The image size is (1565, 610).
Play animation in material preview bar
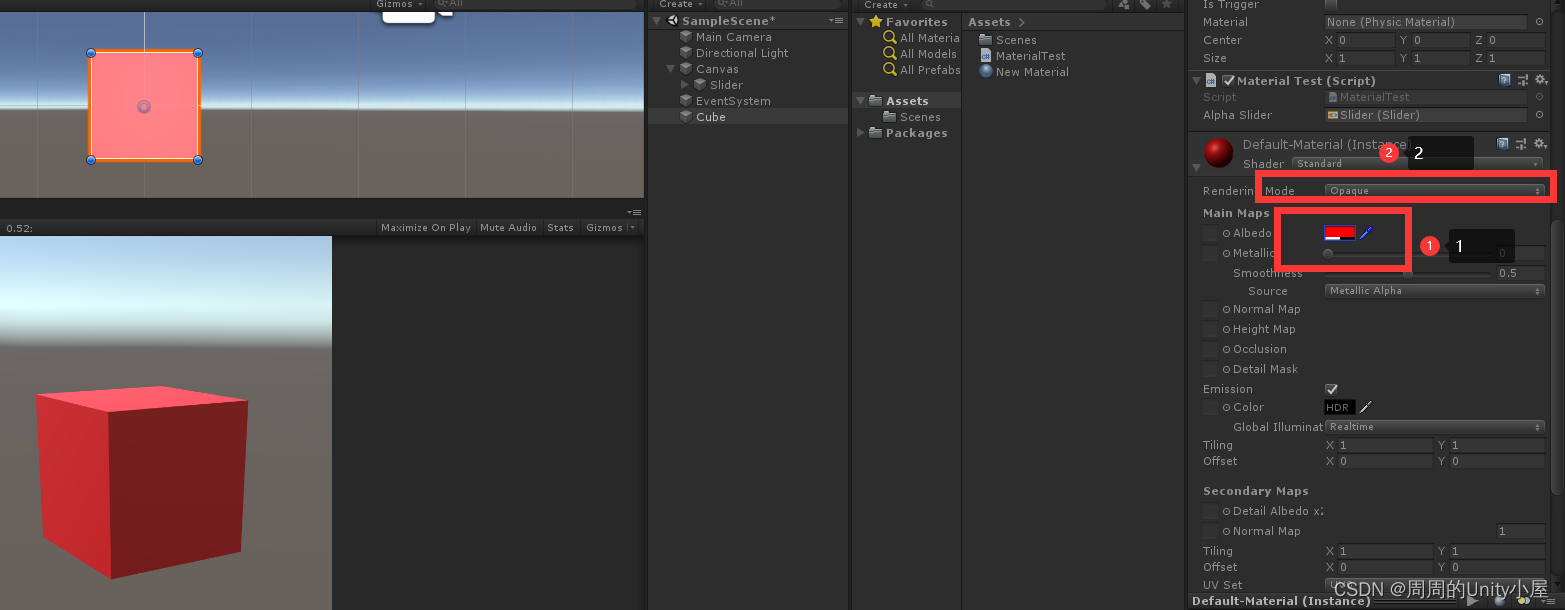point(1472,601)
